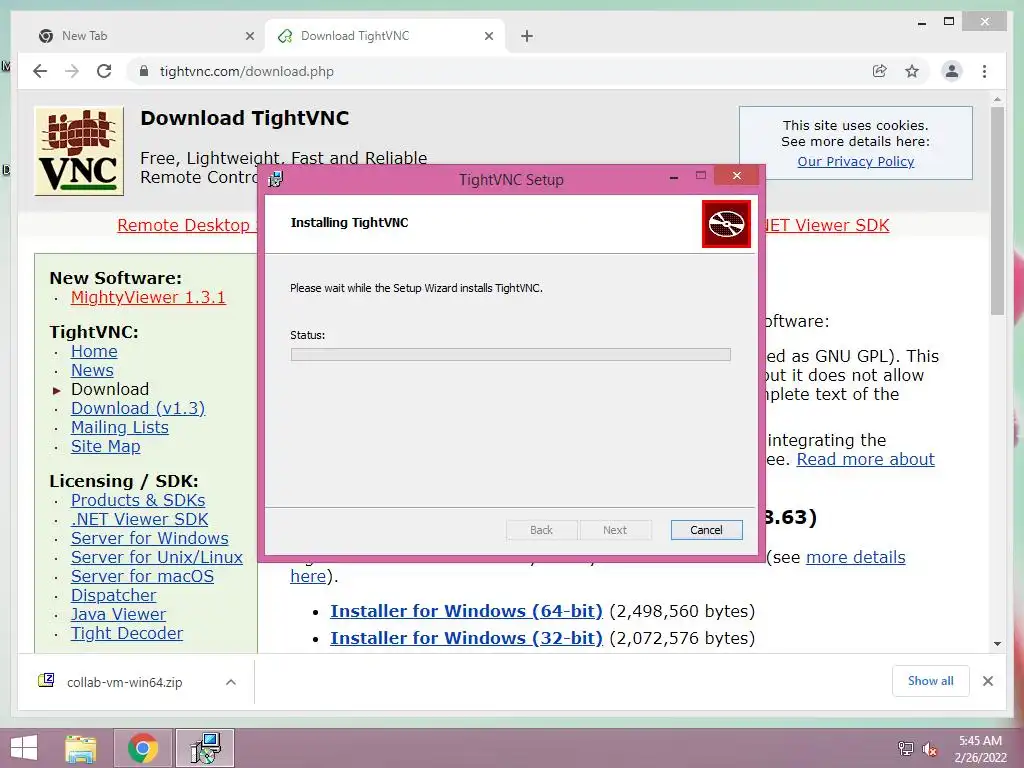Focus the address bar URL
The image size is (1024, 768).
pyautogui.click(x=246, y=71)
